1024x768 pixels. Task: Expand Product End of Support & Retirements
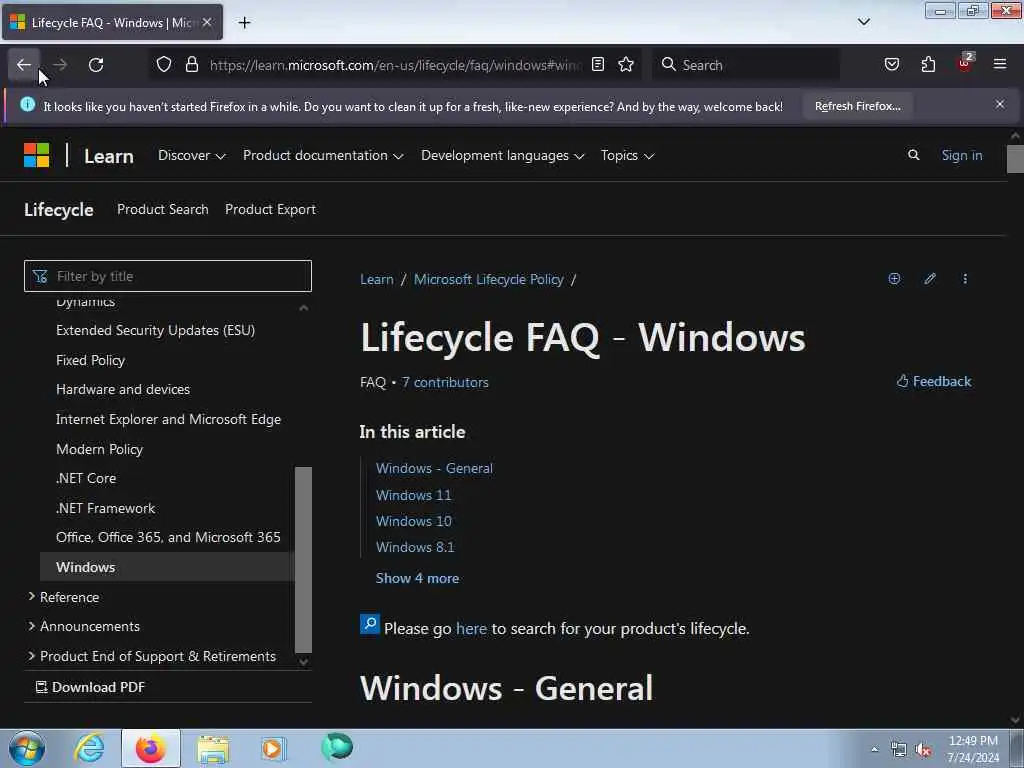click(152, 656)
